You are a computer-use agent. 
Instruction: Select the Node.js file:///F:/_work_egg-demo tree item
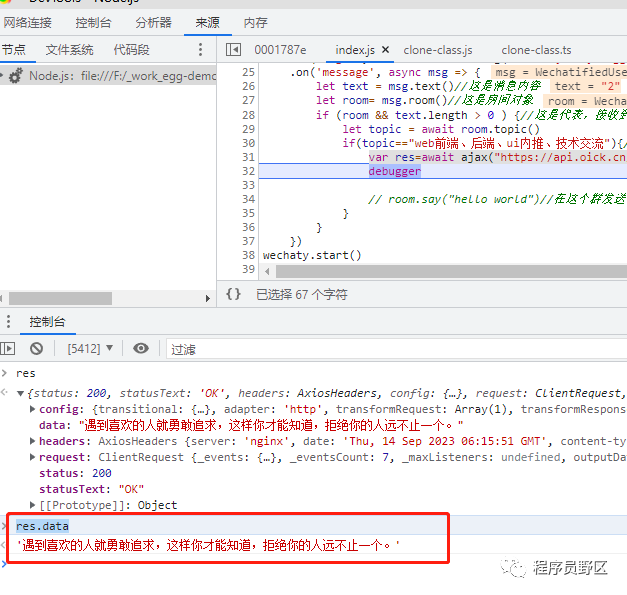point(108,76)
